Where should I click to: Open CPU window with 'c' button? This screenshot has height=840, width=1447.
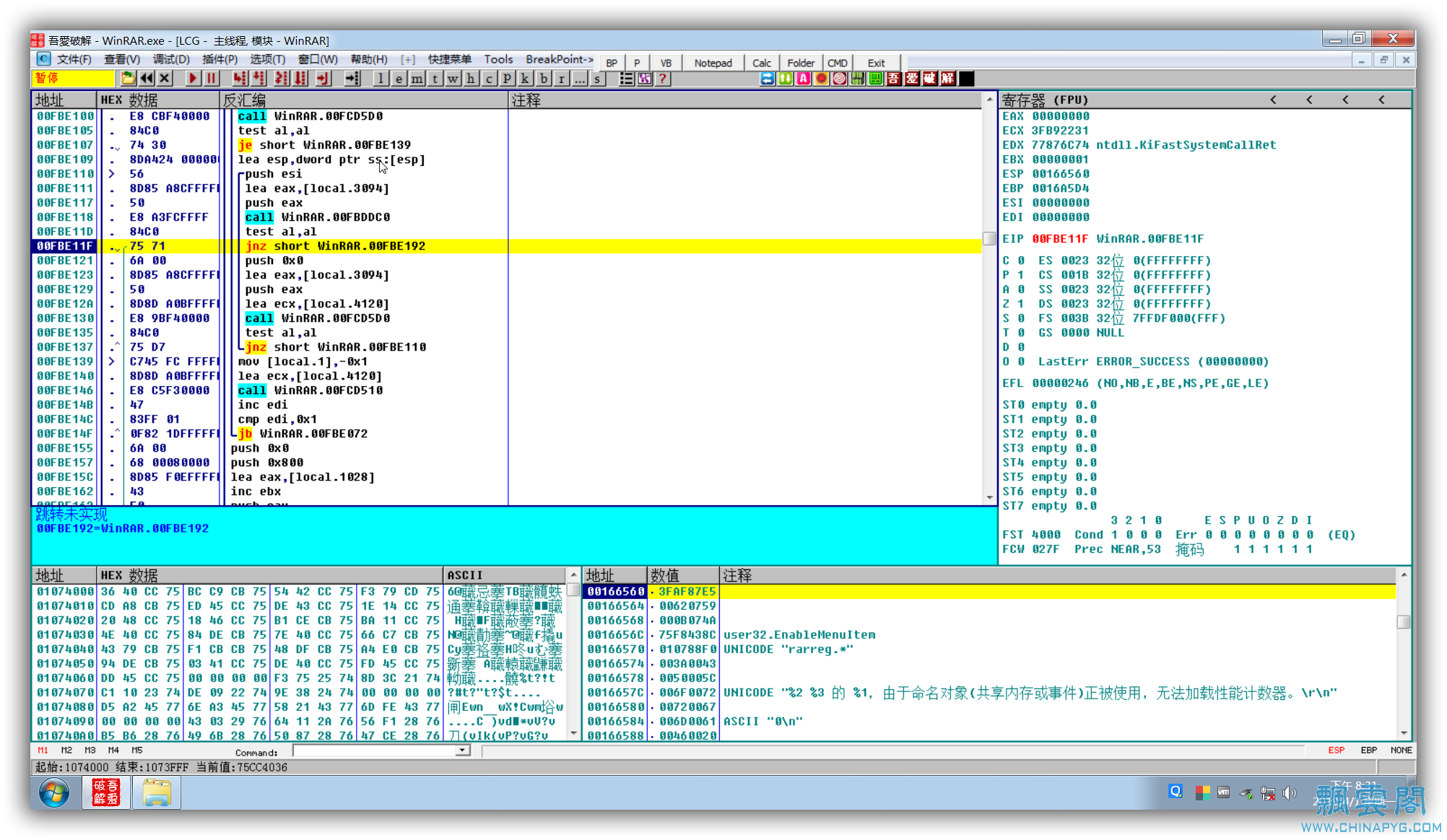pyautogui.click(x=489, y=79)
